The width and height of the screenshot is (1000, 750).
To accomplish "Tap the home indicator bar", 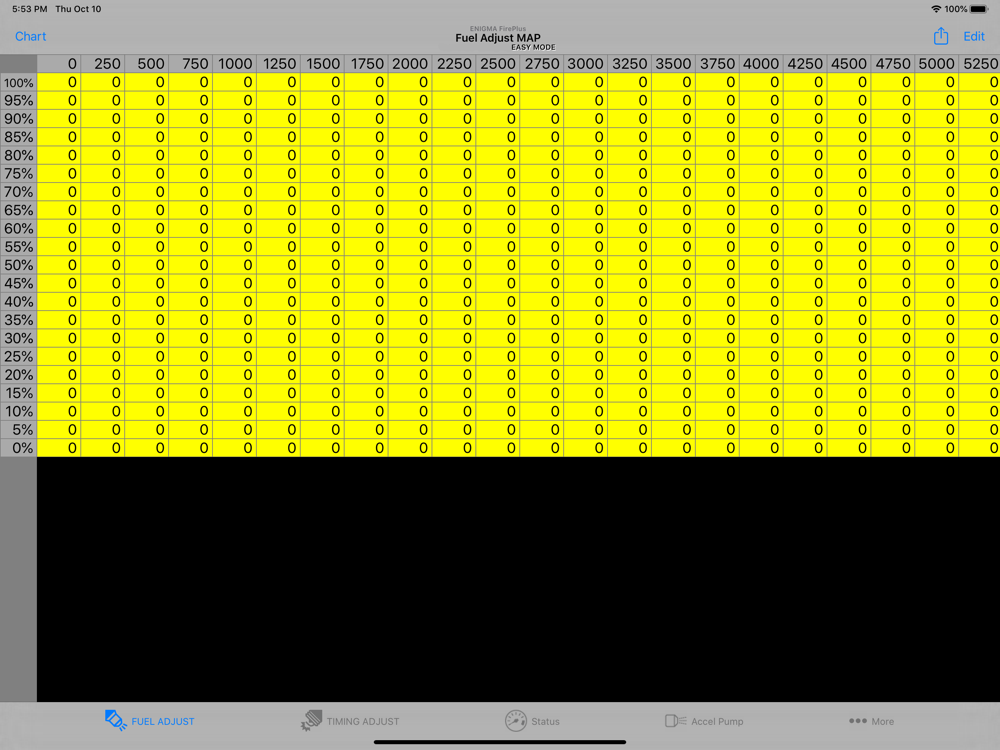I will coord(500,742).
